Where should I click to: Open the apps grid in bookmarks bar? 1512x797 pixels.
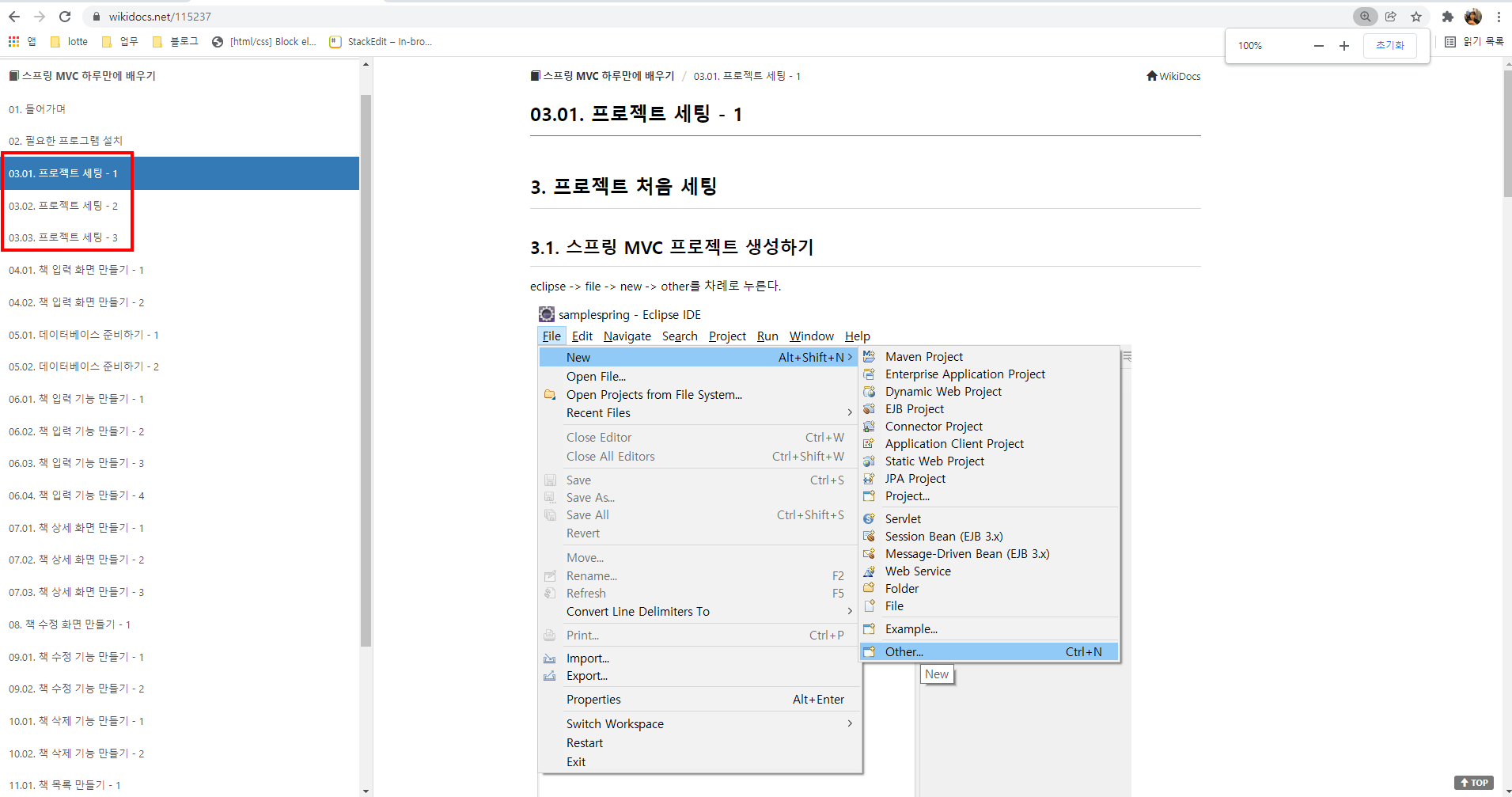point(13,42)
